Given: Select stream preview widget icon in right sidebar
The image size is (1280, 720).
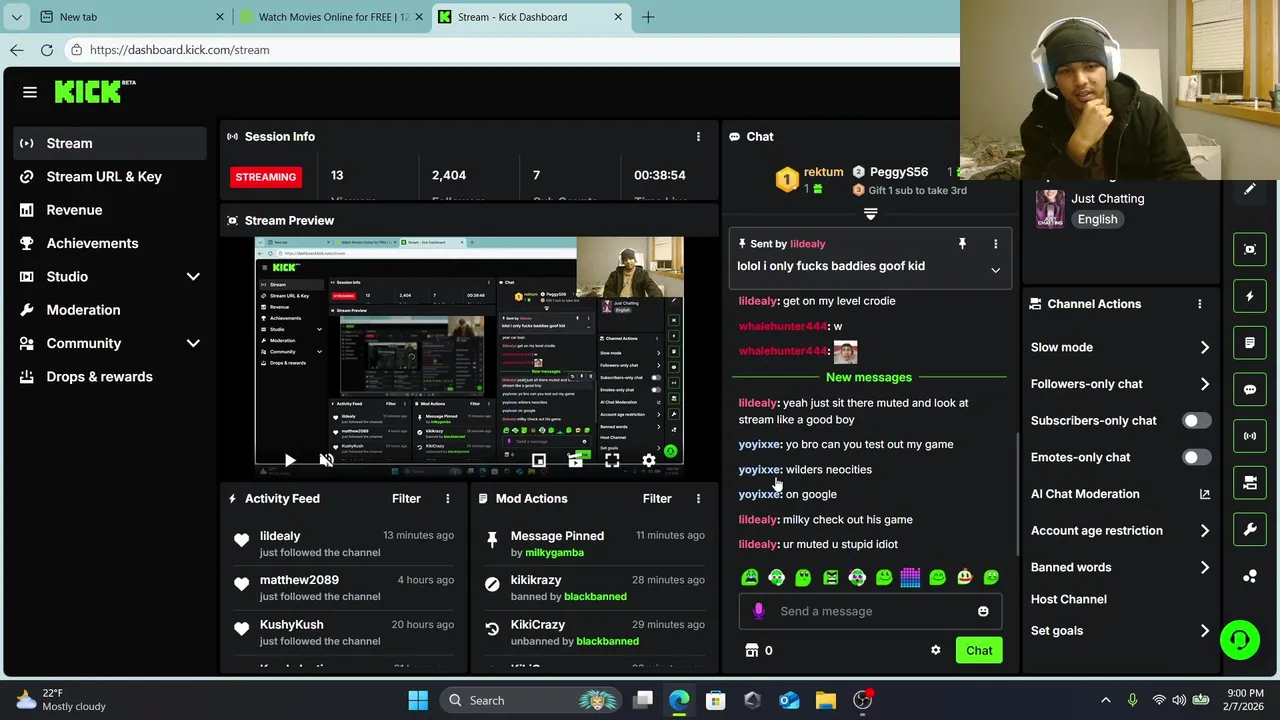Looking at the screenshot, I should coord(1250,249).
